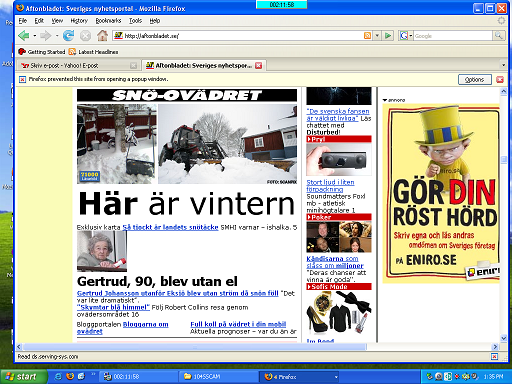Image resolution: width=512 pixels, height=384 pixels.
Task: Dismiss the popup blocked notification bar
Action: 500,79
